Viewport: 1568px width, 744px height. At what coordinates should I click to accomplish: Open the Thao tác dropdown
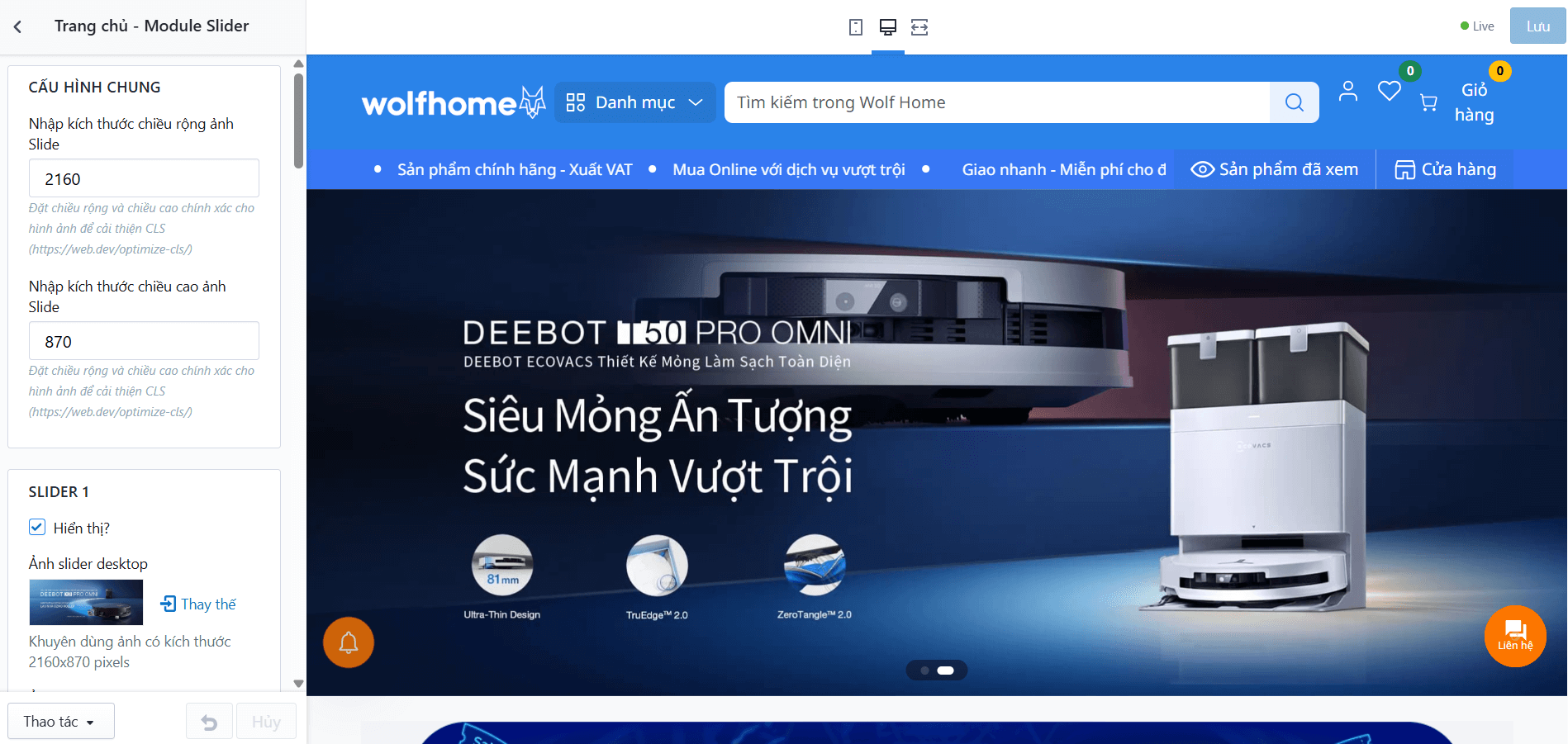[x=61, y=722]
